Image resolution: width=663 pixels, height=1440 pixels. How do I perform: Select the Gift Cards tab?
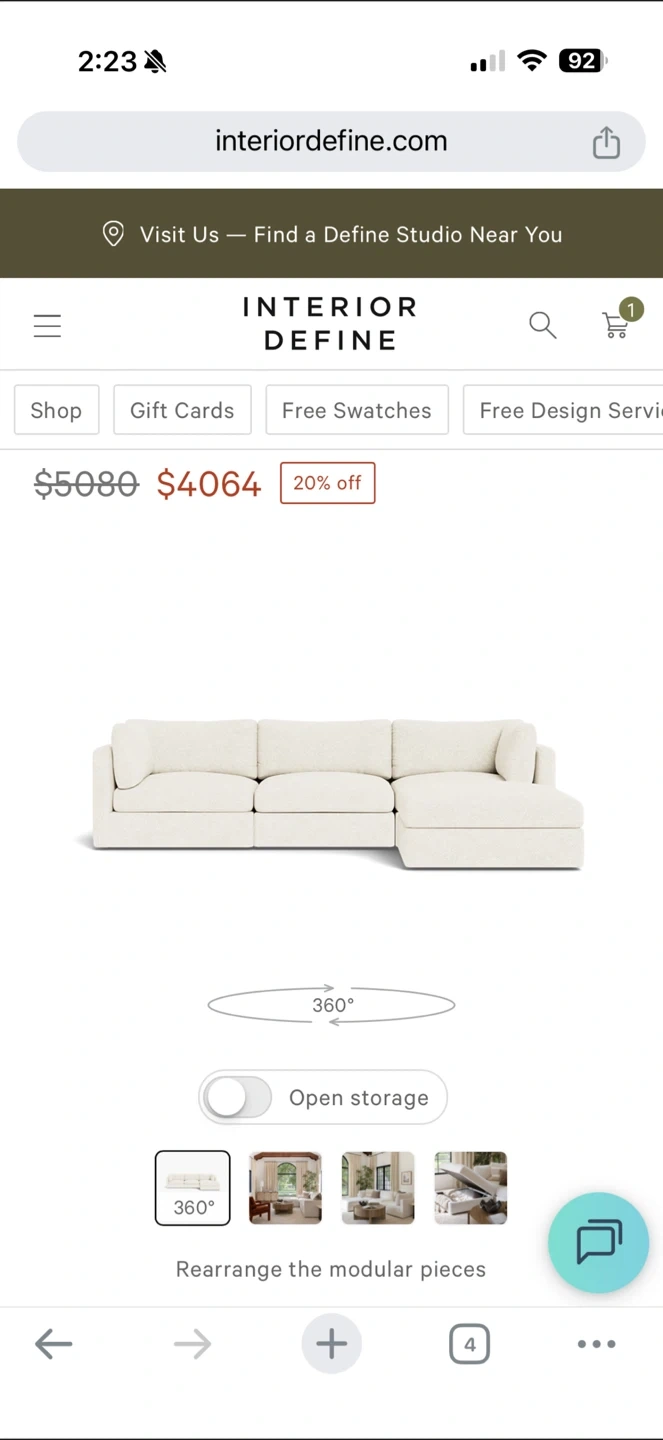(x=182, y=410)
